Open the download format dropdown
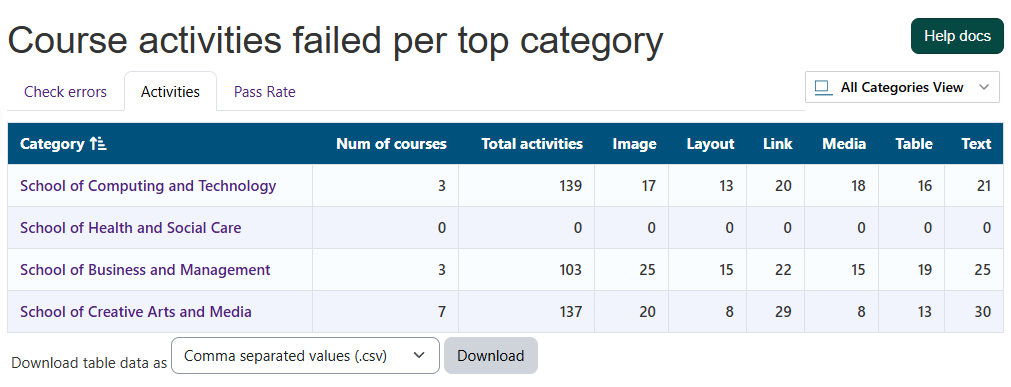The width and height of the screenshot is (1011, 387). click(305, 355)
